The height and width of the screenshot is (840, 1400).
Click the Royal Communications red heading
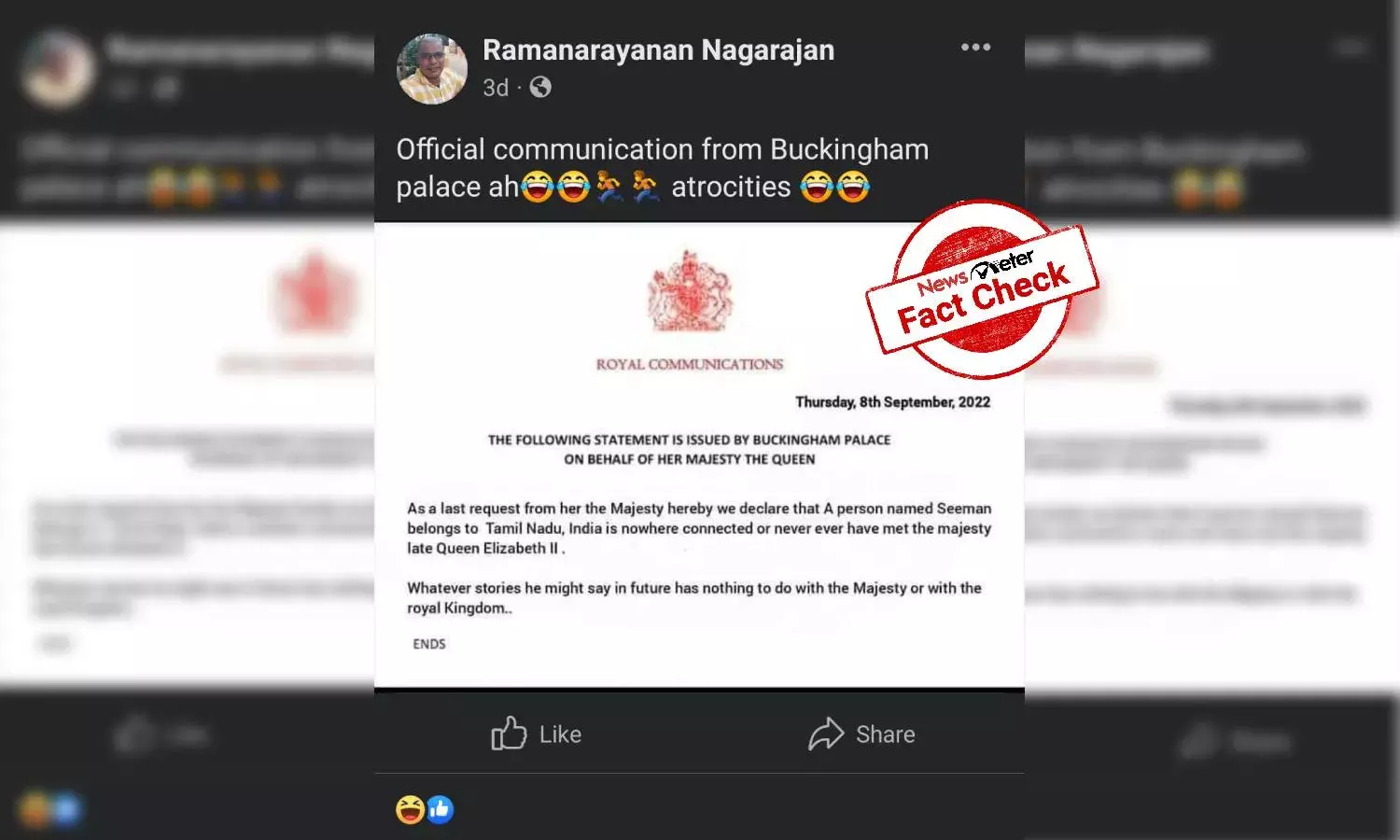point(690,364)
